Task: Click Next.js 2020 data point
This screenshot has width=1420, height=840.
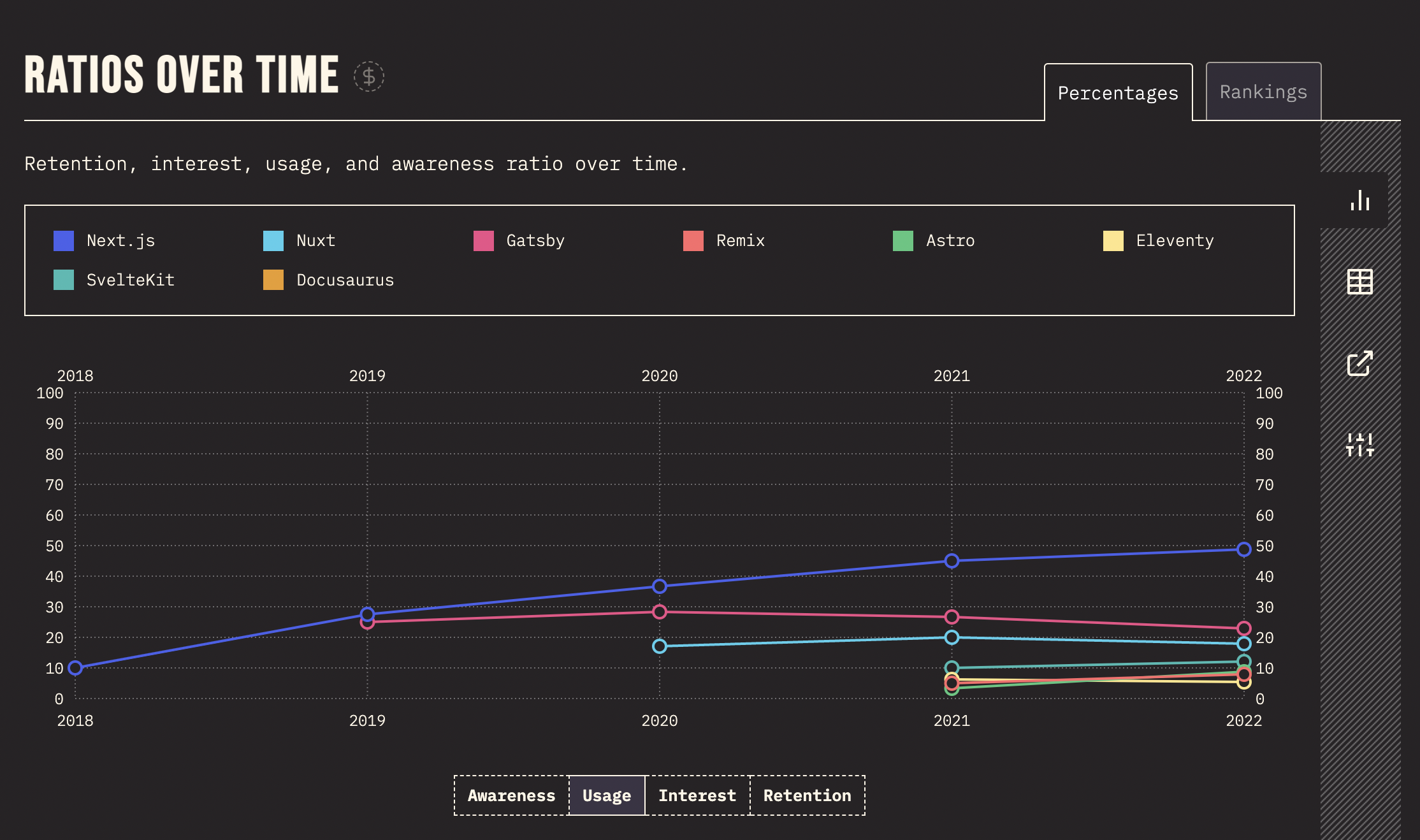Action: [x=660, y=586]
